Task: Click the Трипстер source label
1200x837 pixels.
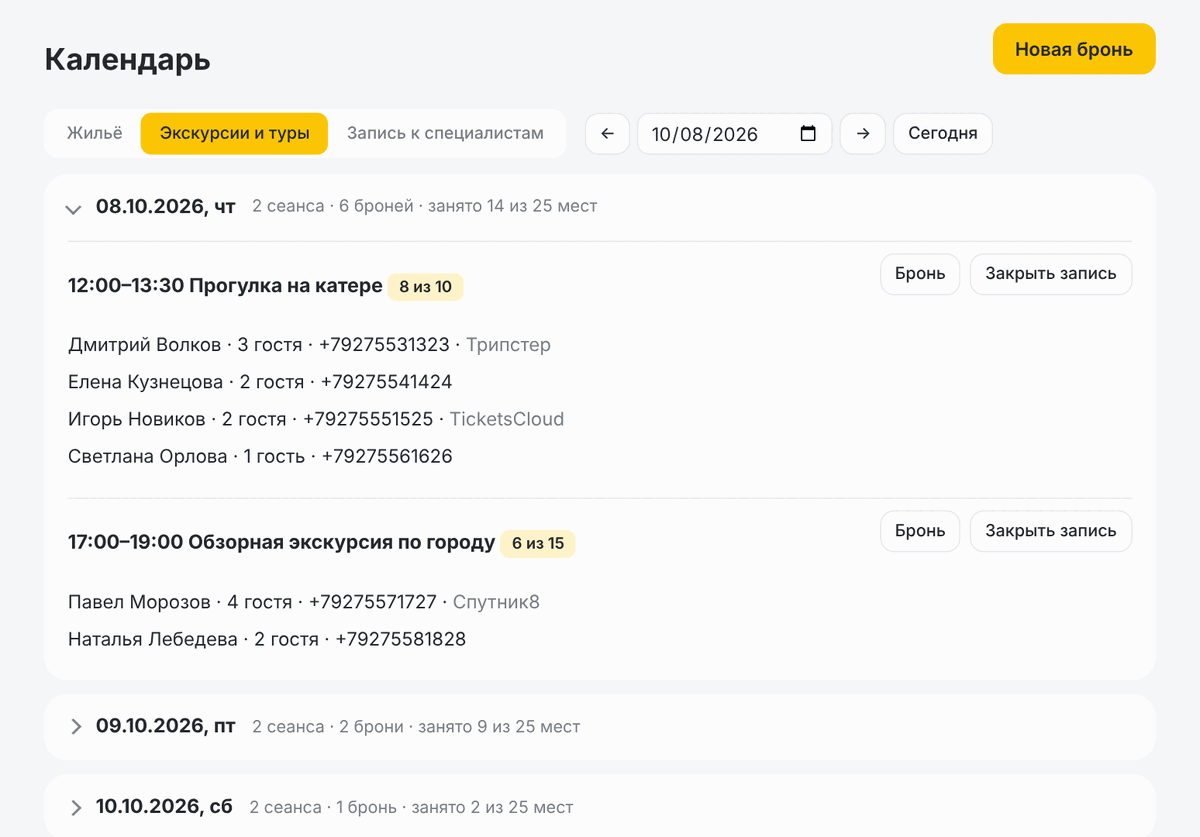Action: click(x=509, y=345)
